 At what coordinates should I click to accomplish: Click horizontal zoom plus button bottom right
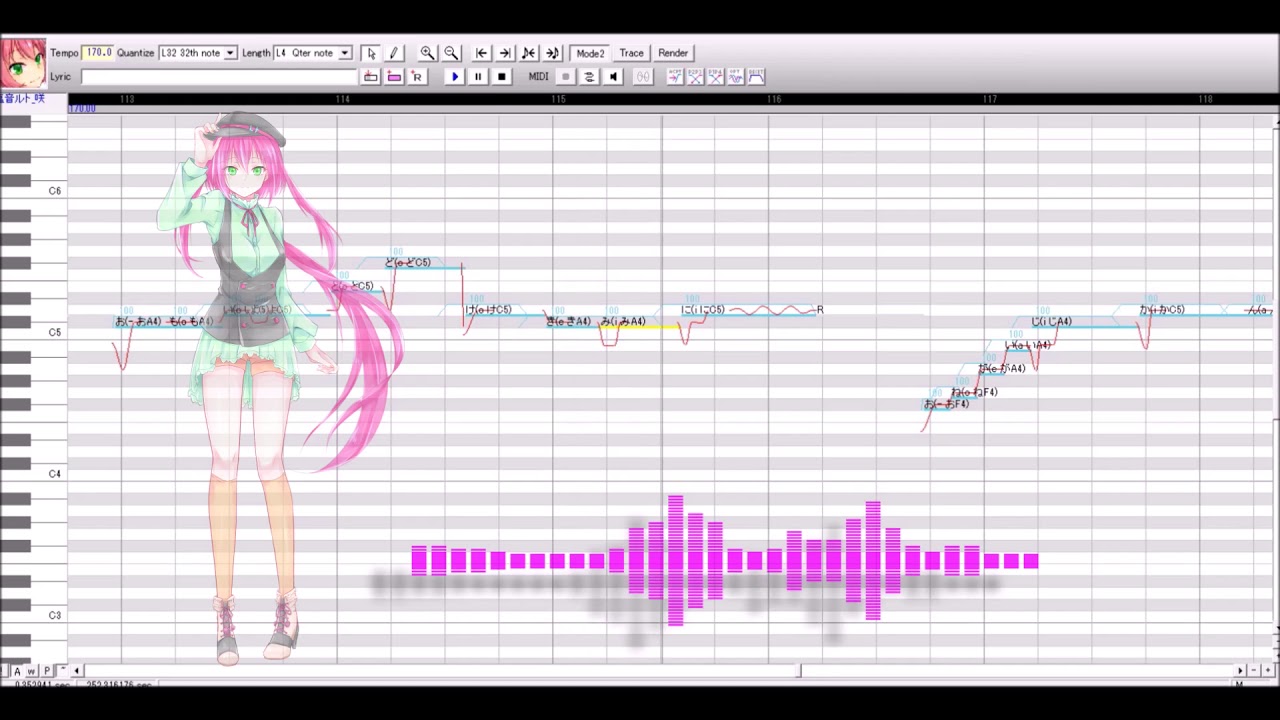[x=1267, y=671]
